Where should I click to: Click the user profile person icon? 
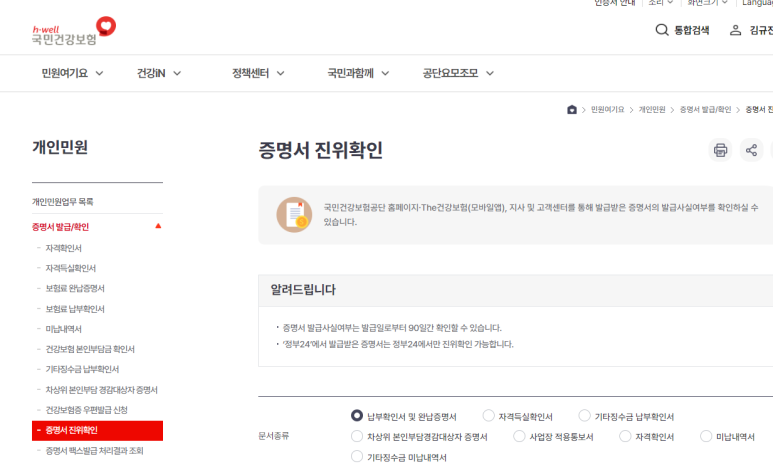(735, 30)
